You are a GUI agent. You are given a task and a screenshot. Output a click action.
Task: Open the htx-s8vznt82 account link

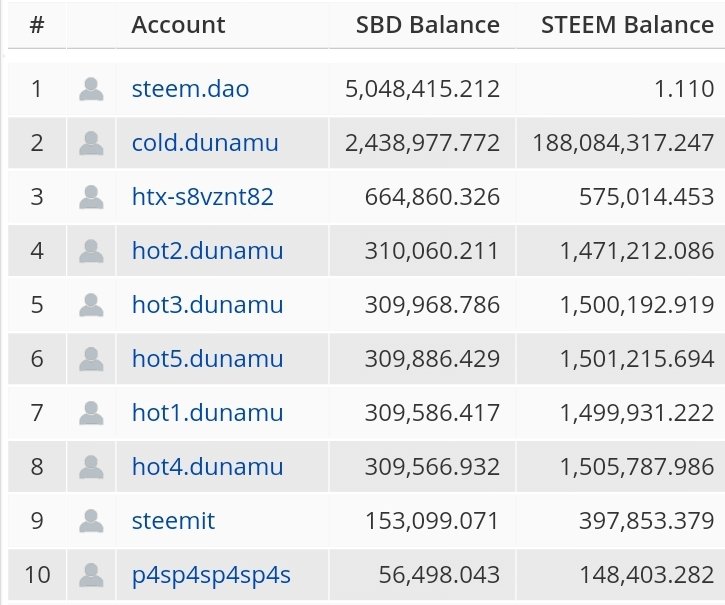(x=203, y=197)
